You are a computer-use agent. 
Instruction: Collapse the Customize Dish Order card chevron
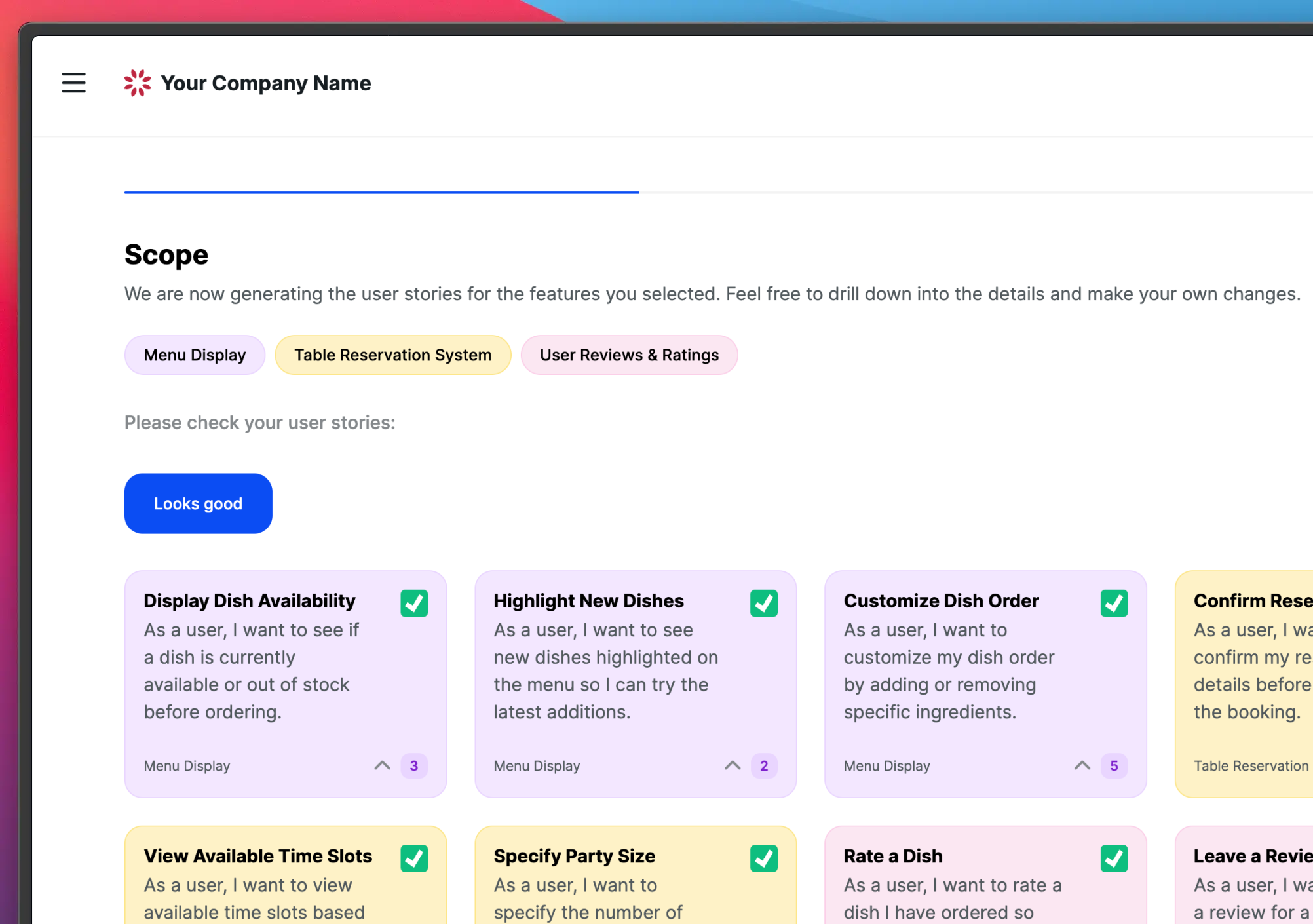pyautogui.click(x=1082, y=765)
